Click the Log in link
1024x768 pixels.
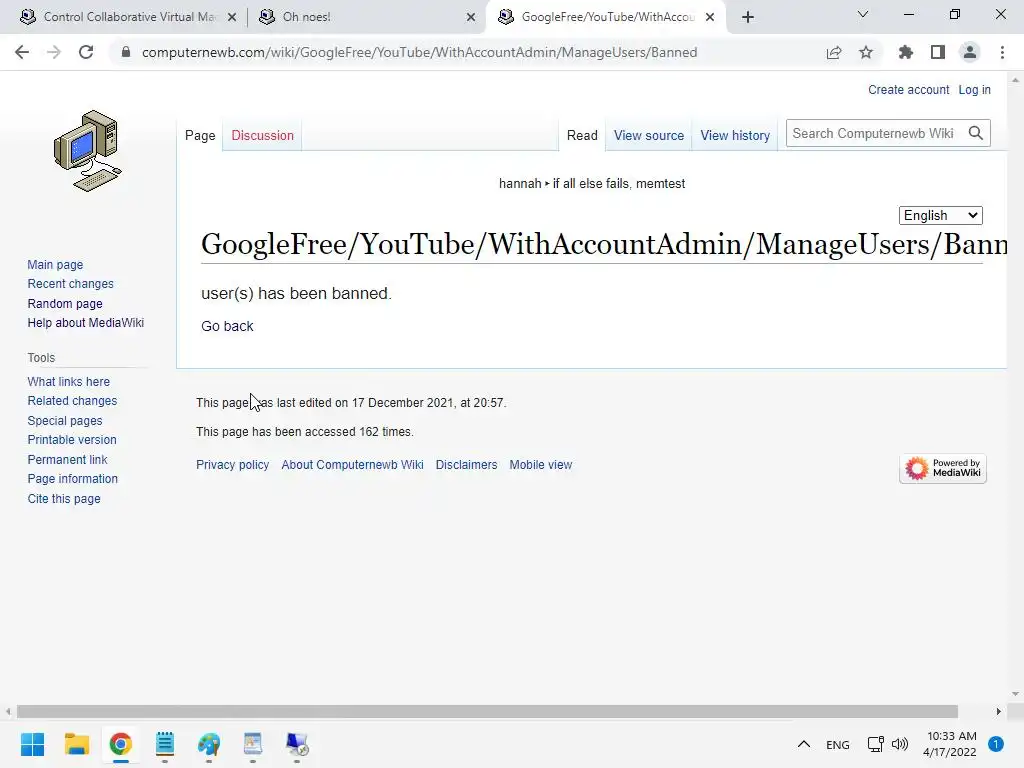974,89
